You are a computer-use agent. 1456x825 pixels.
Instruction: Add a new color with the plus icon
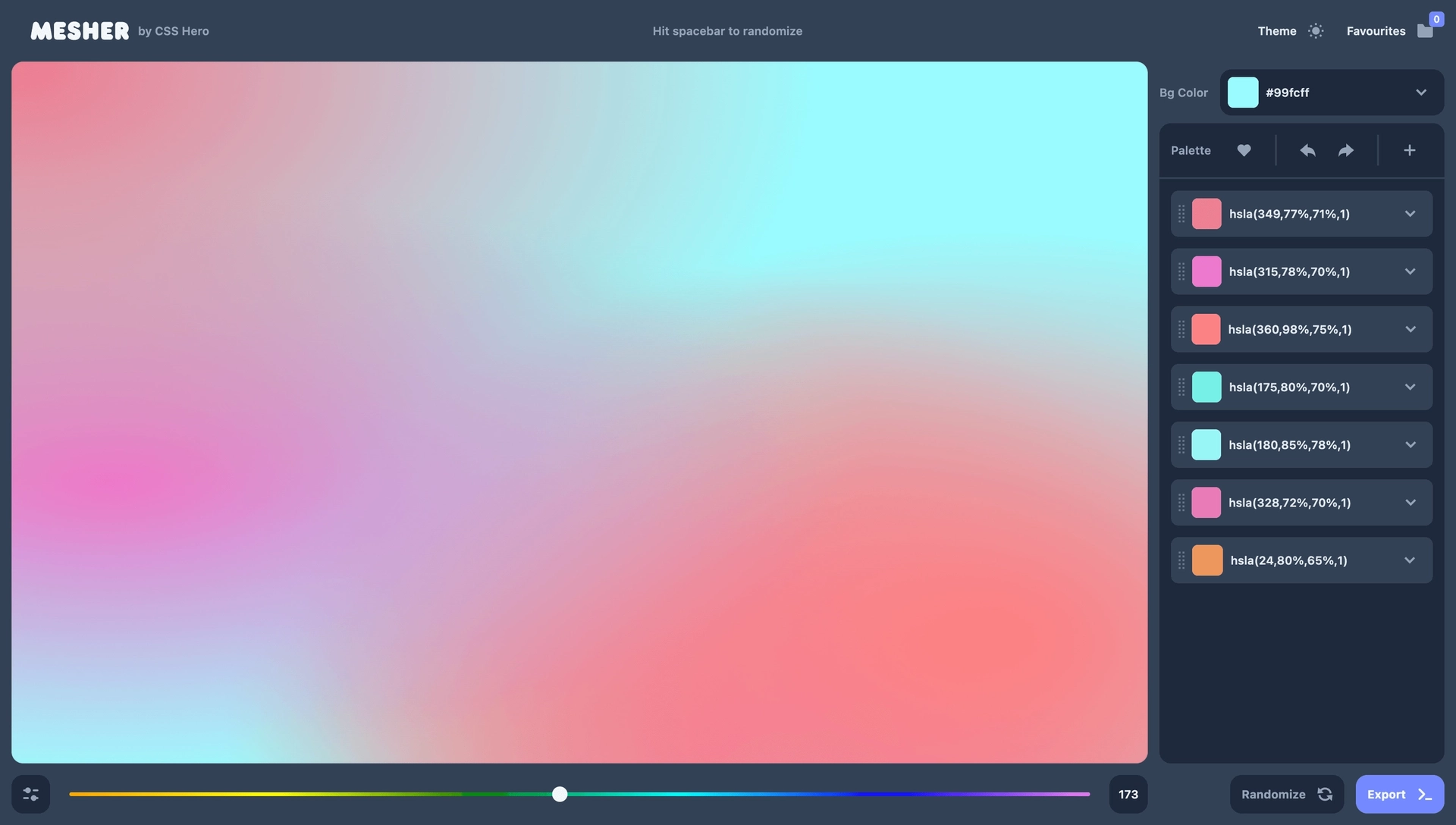pos(1409,150)
